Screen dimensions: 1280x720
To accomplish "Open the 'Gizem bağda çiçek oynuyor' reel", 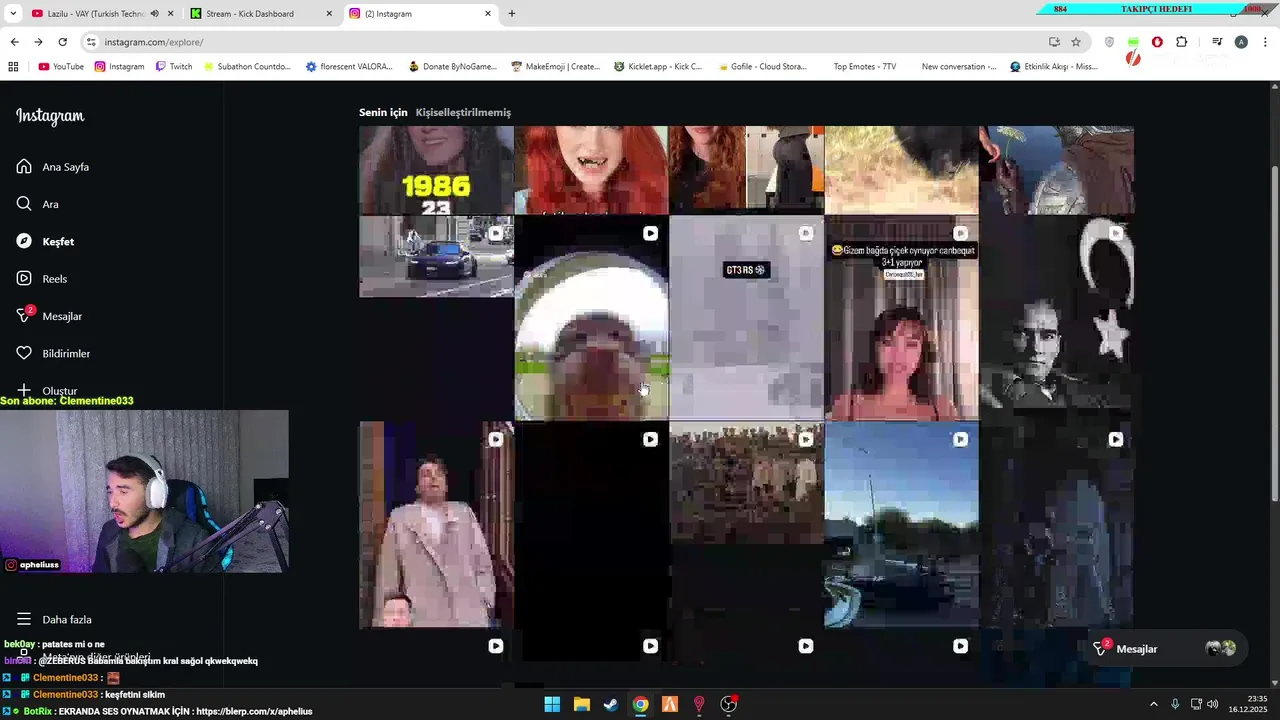I will coord(901,318).
